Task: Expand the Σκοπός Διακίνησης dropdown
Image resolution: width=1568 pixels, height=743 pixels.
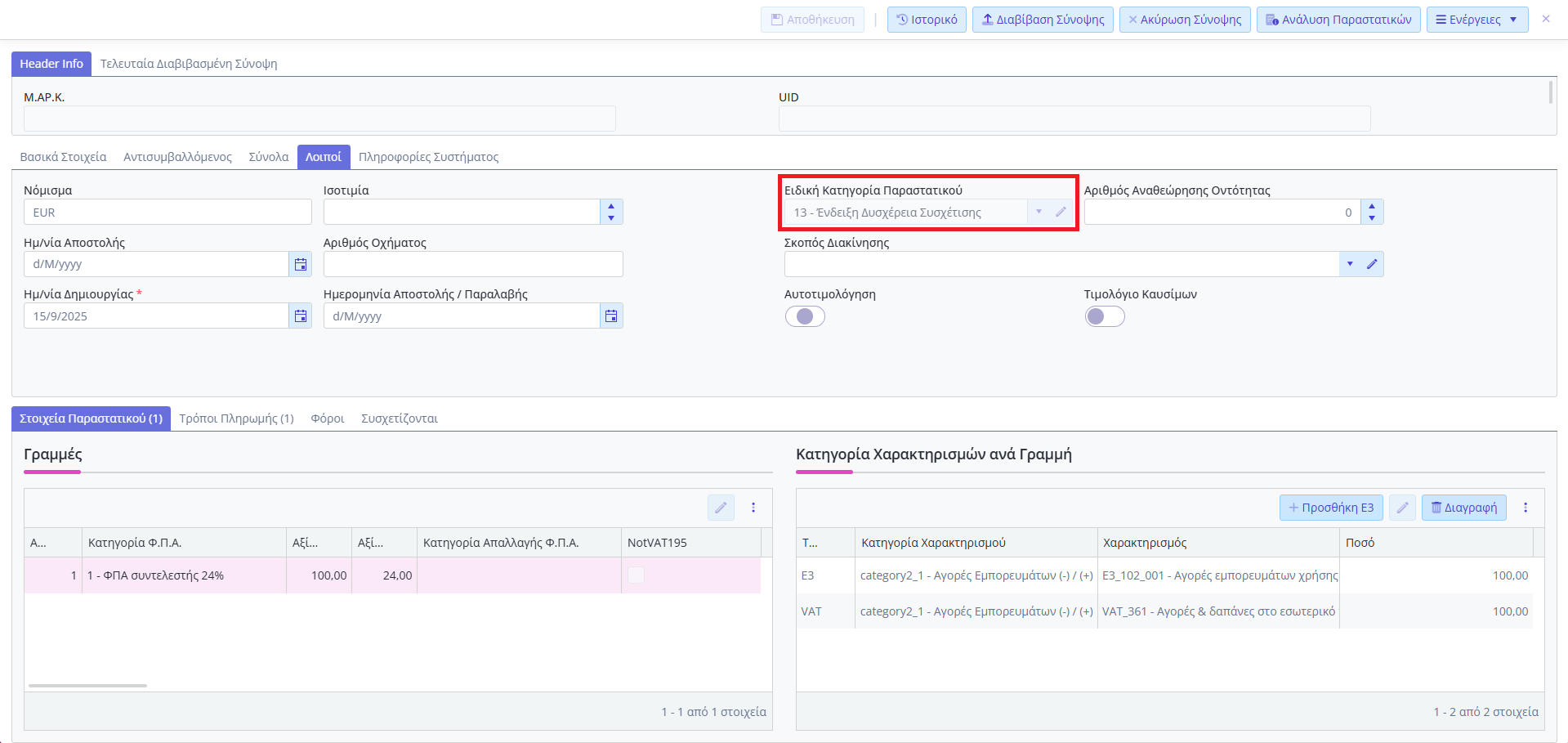Action: click(1350, 264)
